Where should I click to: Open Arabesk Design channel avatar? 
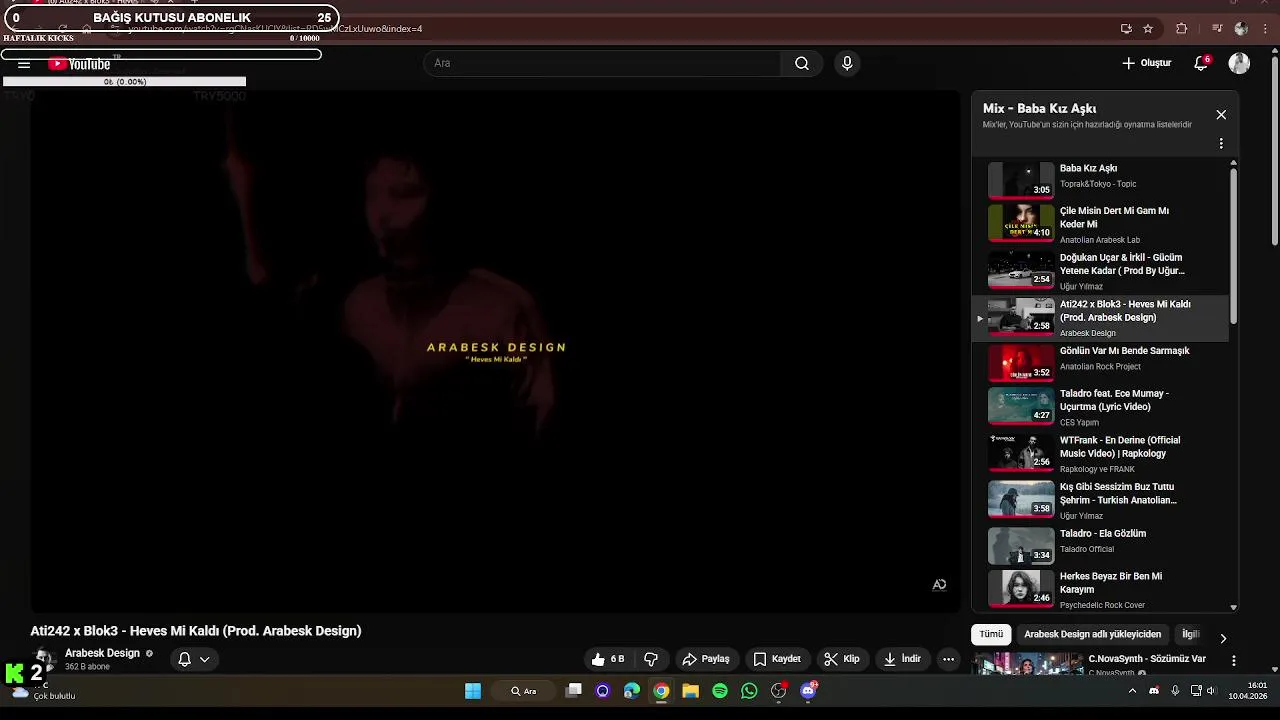[44, 659]
